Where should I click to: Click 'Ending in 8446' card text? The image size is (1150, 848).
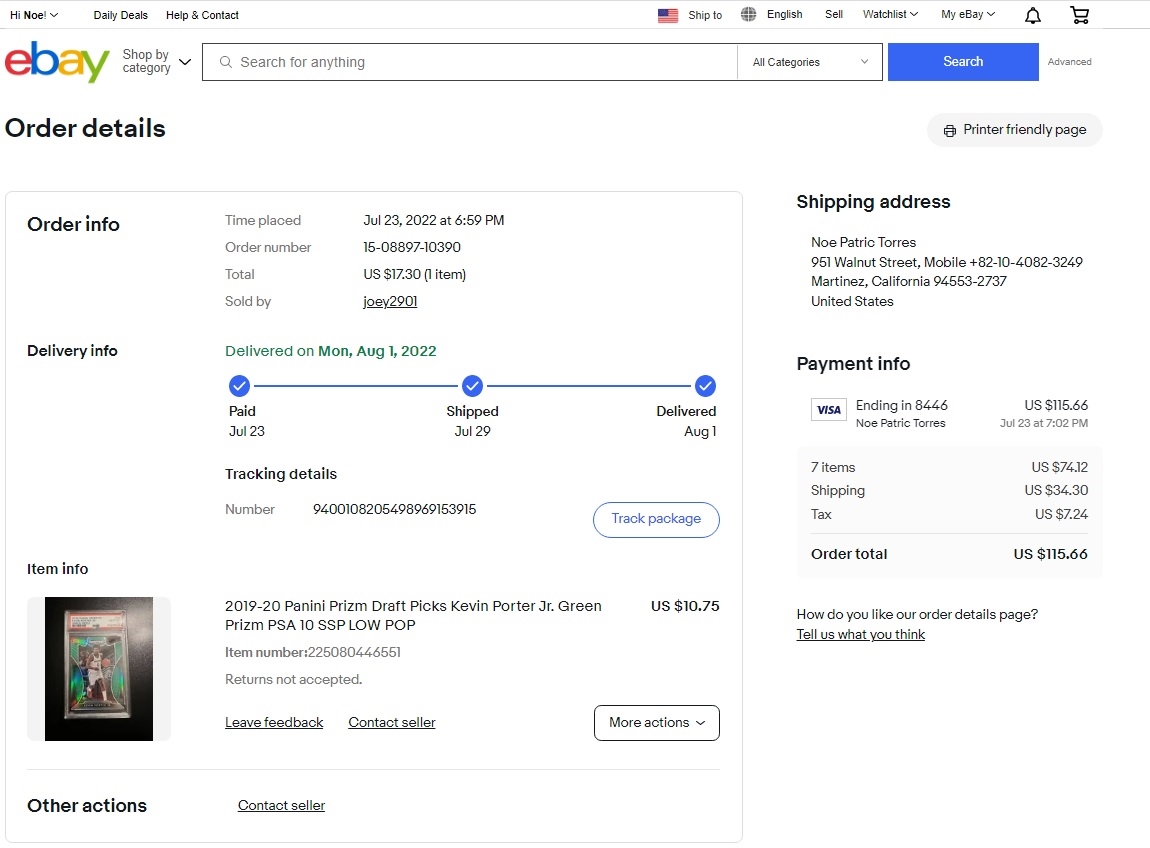[901, 405]
